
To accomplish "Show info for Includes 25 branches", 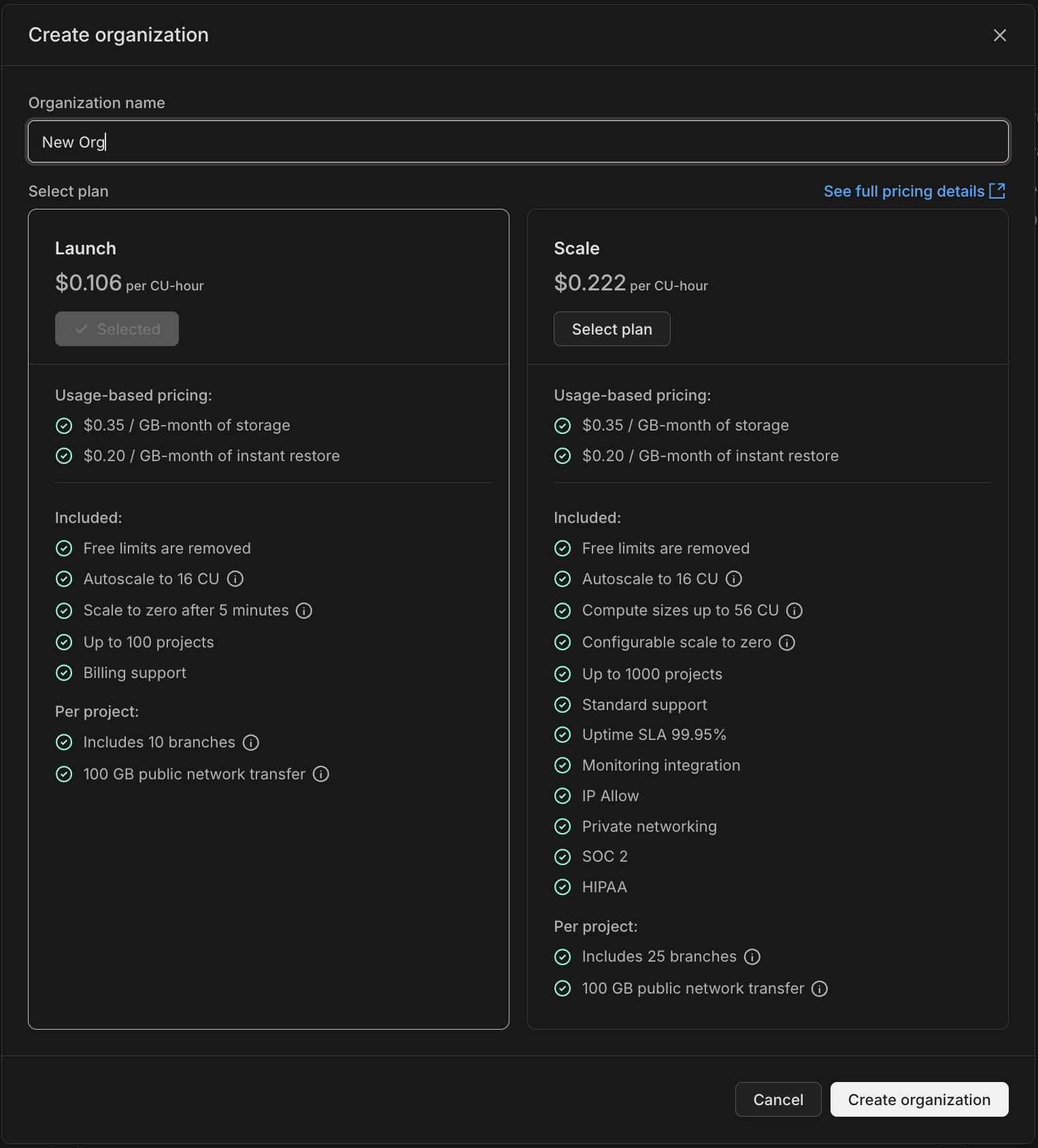I will (x=752, y=957).
